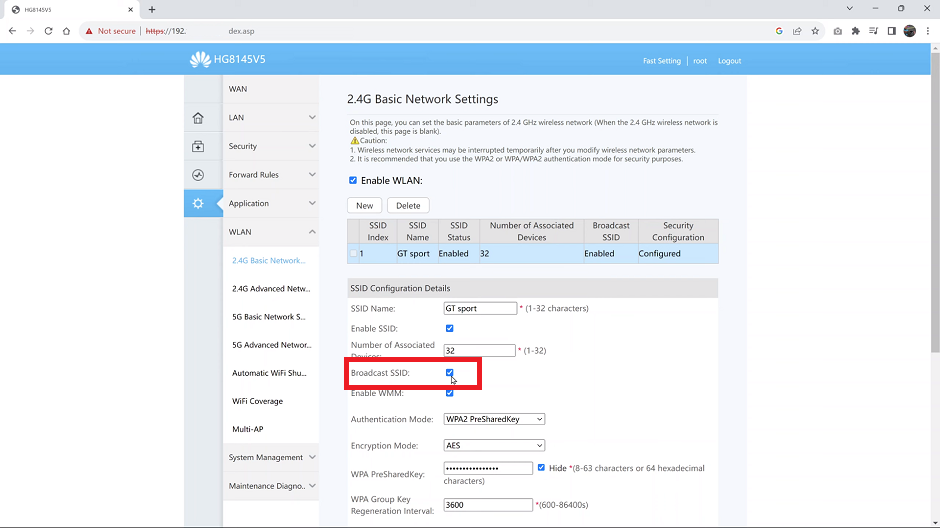Click the browser address bar URL
The height and width of the screenshot is (528, 940).
point(200,31)
